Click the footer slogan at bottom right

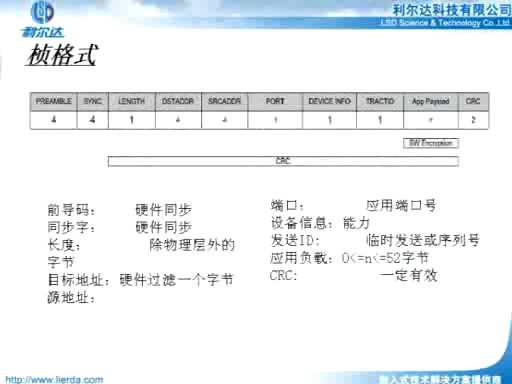tap(440, 379)
